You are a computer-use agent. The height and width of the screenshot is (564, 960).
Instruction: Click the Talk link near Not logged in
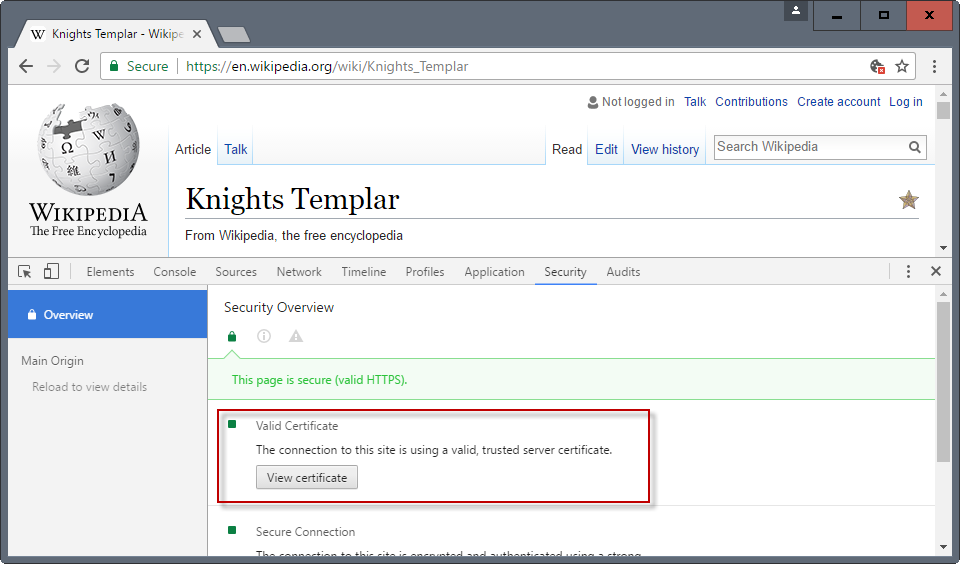click(695, 102)
